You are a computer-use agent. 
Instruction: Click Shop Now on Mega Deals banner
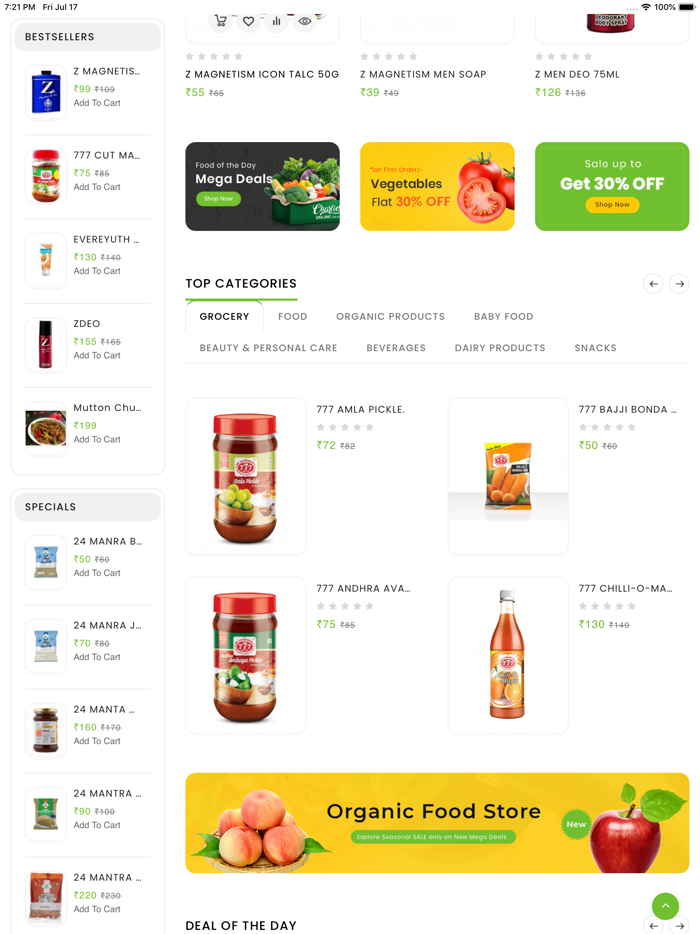[x=218, y=199]
